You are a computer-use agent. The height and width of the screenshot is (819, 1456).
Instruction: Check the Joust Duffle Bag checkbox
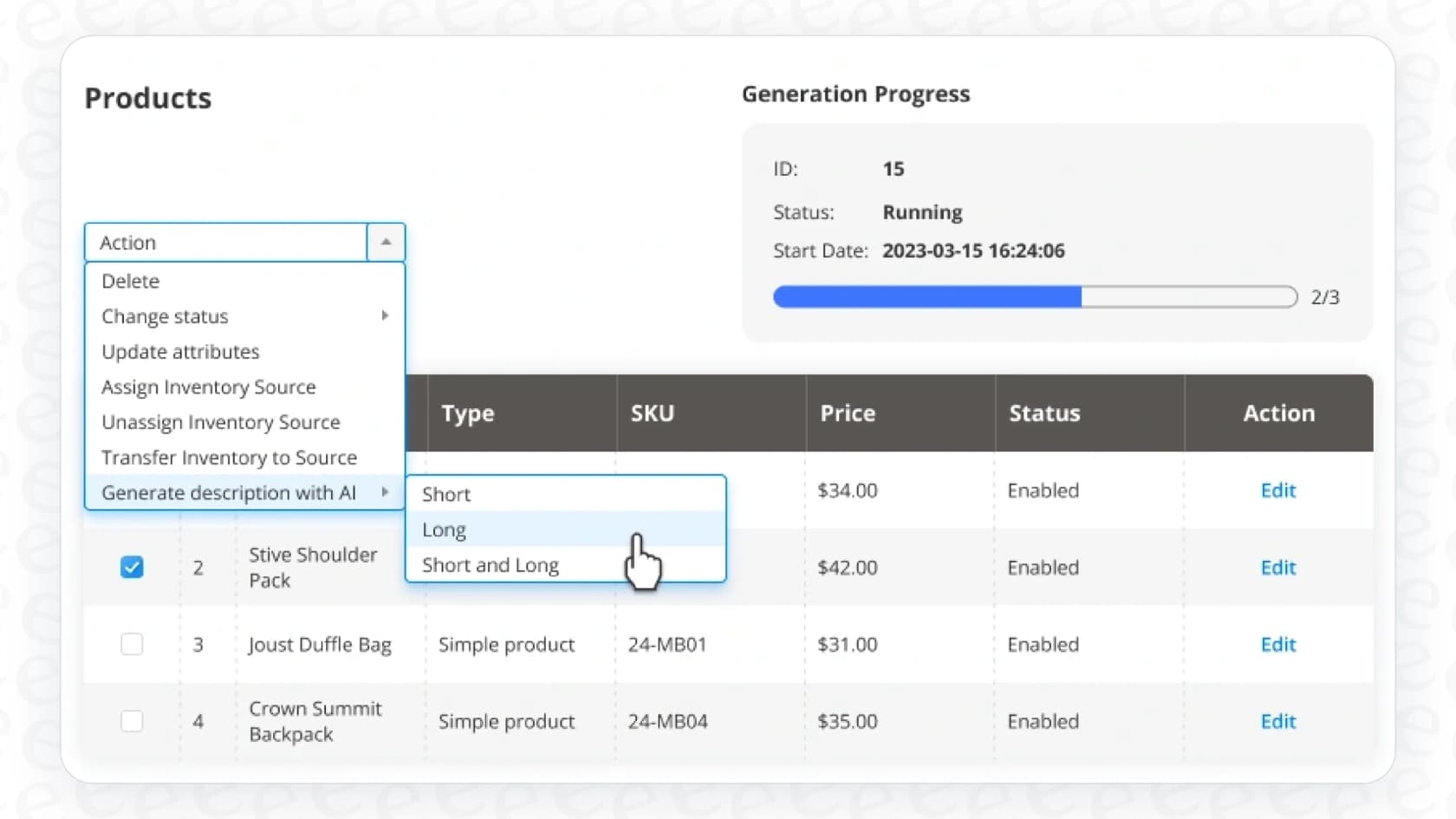pos(132,644)
